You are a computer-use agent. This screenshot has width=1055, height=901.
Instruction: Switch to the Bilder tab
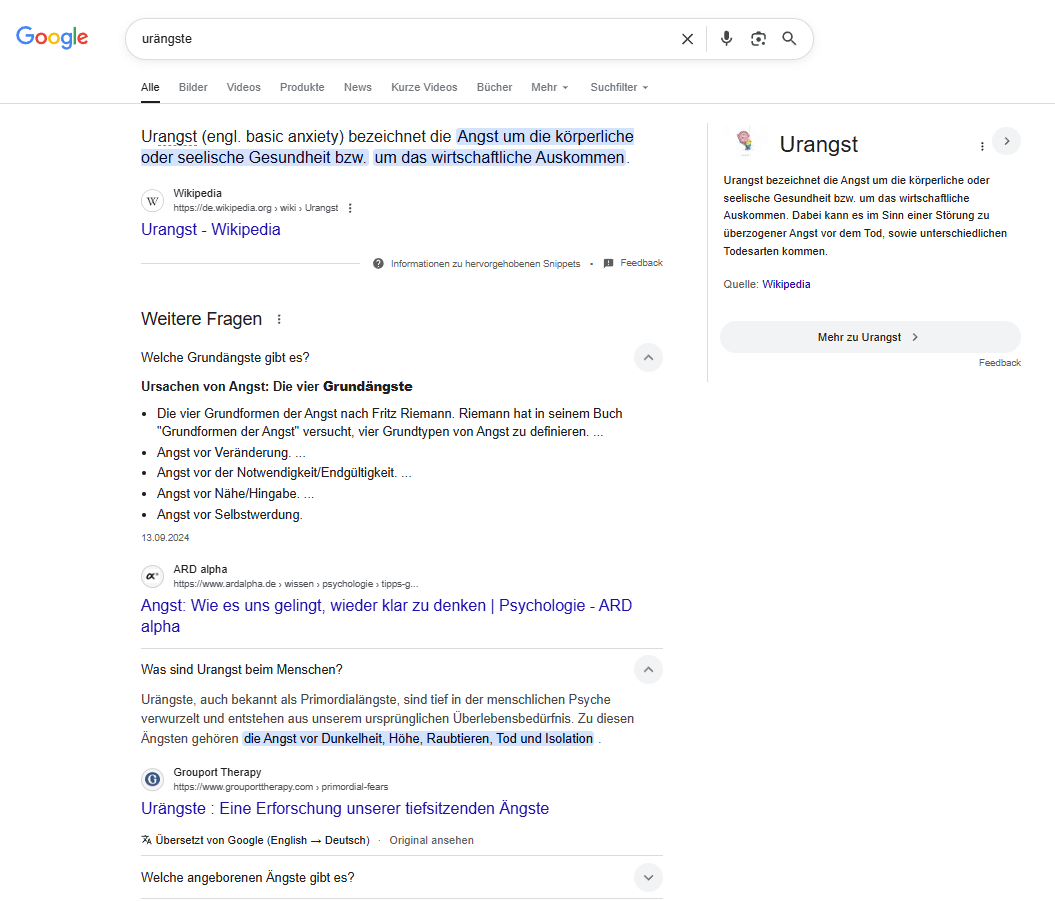click(x=193, y=87)
